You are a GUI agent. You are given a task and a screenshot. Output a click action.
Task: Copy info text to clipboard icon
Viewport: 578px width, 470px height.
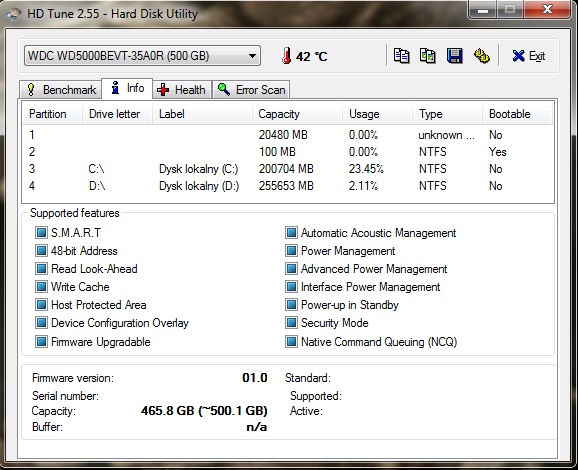point(401,56)
